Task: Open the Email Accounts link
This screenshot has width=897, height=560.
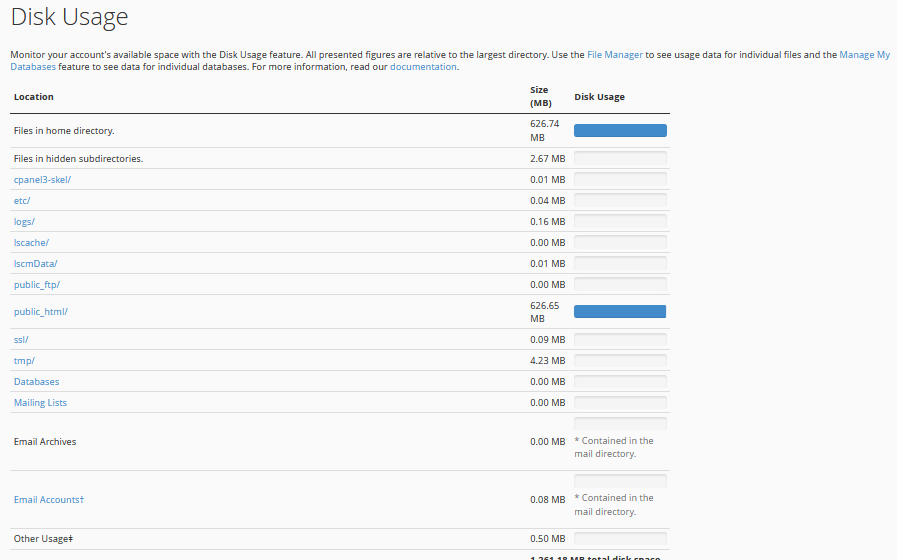Action: [48, 500]
